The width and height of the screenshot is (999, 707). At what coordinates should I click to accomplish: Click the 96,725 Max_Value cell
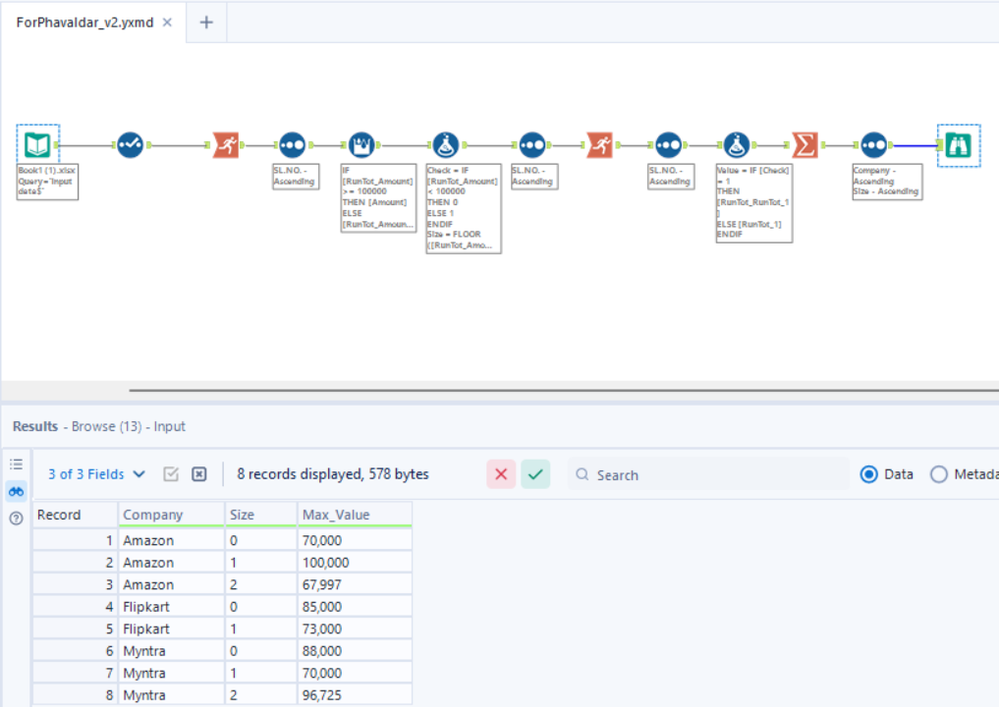pyautogui.click(x=355, y=695)
